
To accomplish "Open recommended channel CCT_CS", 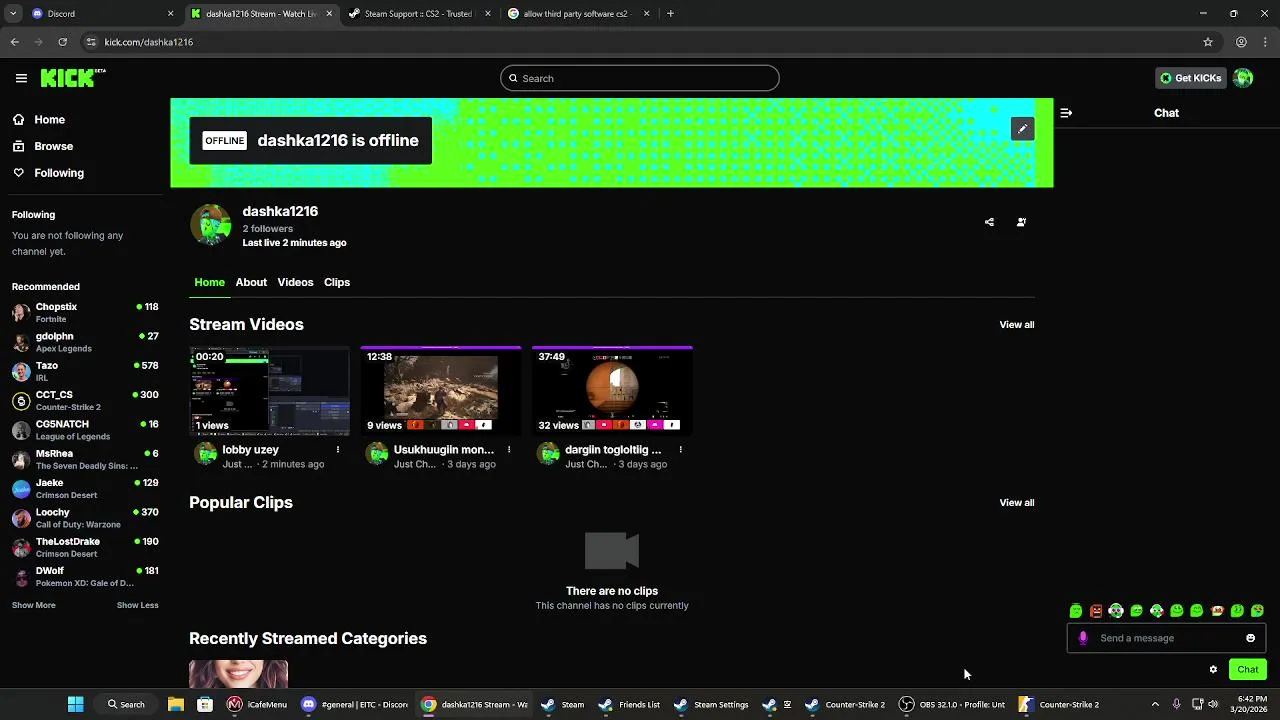I will 85,400.
